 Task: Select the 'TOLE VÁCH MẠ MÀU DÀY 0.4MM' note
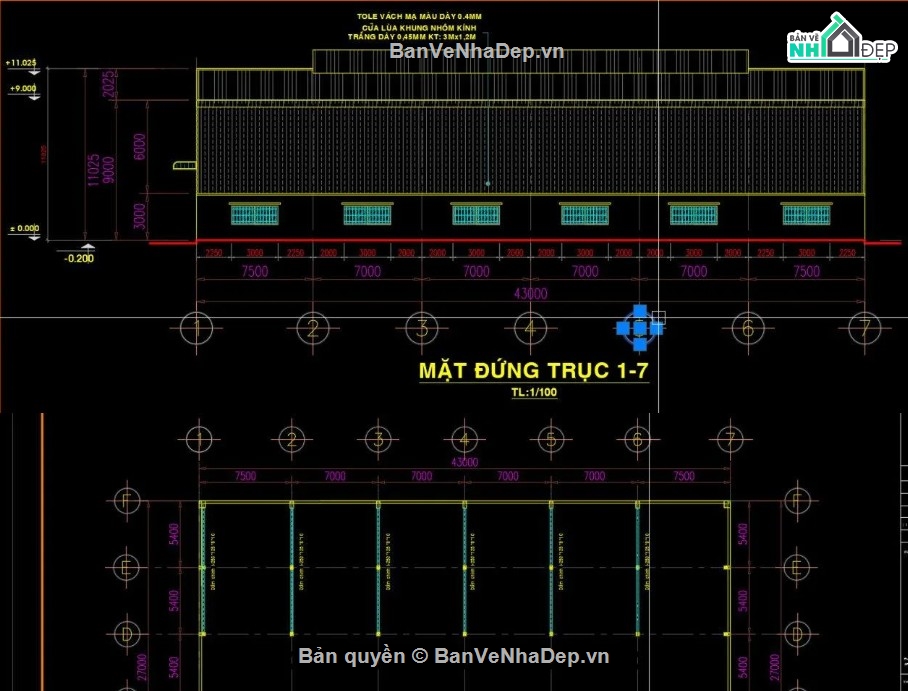(x=419, y=17)
